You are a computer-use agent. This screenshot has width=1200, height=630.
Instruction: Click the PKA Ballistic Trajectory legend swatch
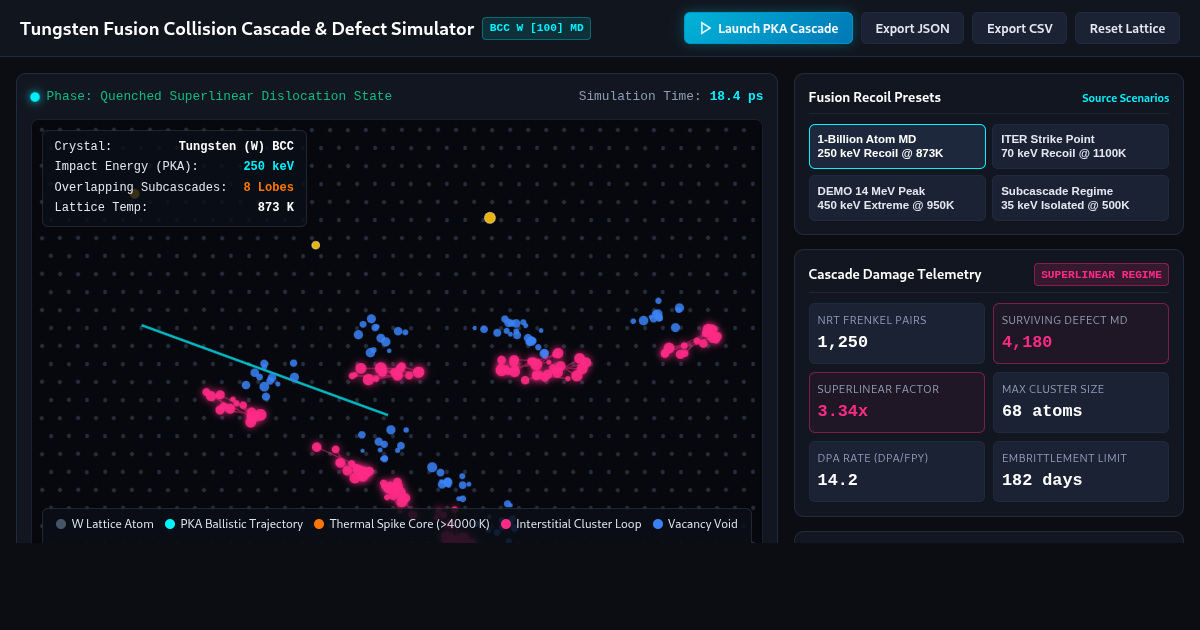click(x=170, y=524)
